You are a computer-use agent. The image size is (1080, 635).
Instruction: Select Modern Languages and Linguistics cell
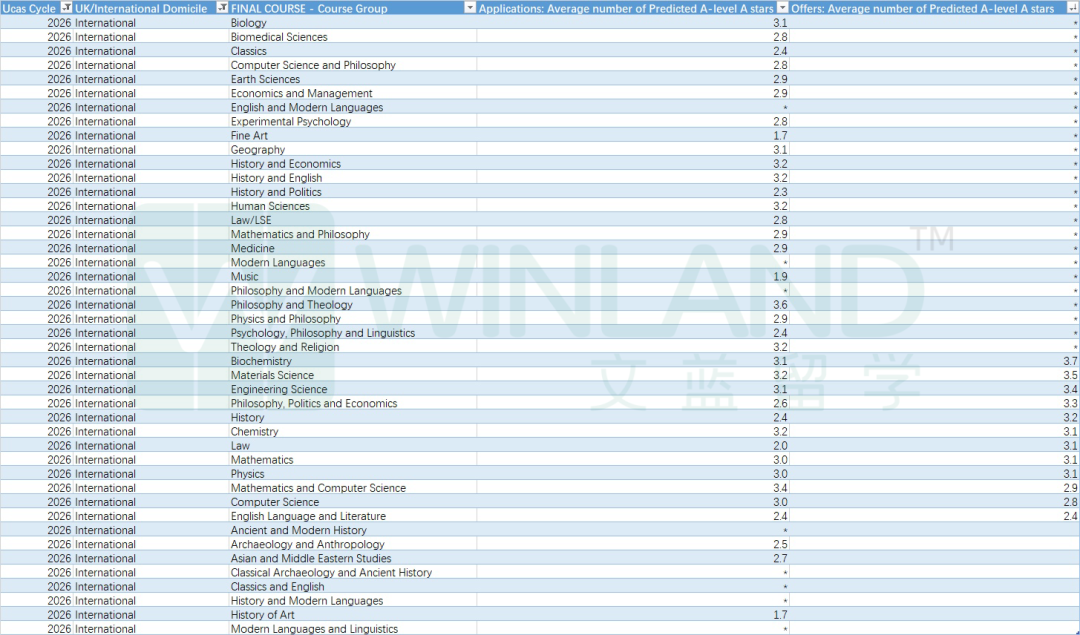(353, 629)
